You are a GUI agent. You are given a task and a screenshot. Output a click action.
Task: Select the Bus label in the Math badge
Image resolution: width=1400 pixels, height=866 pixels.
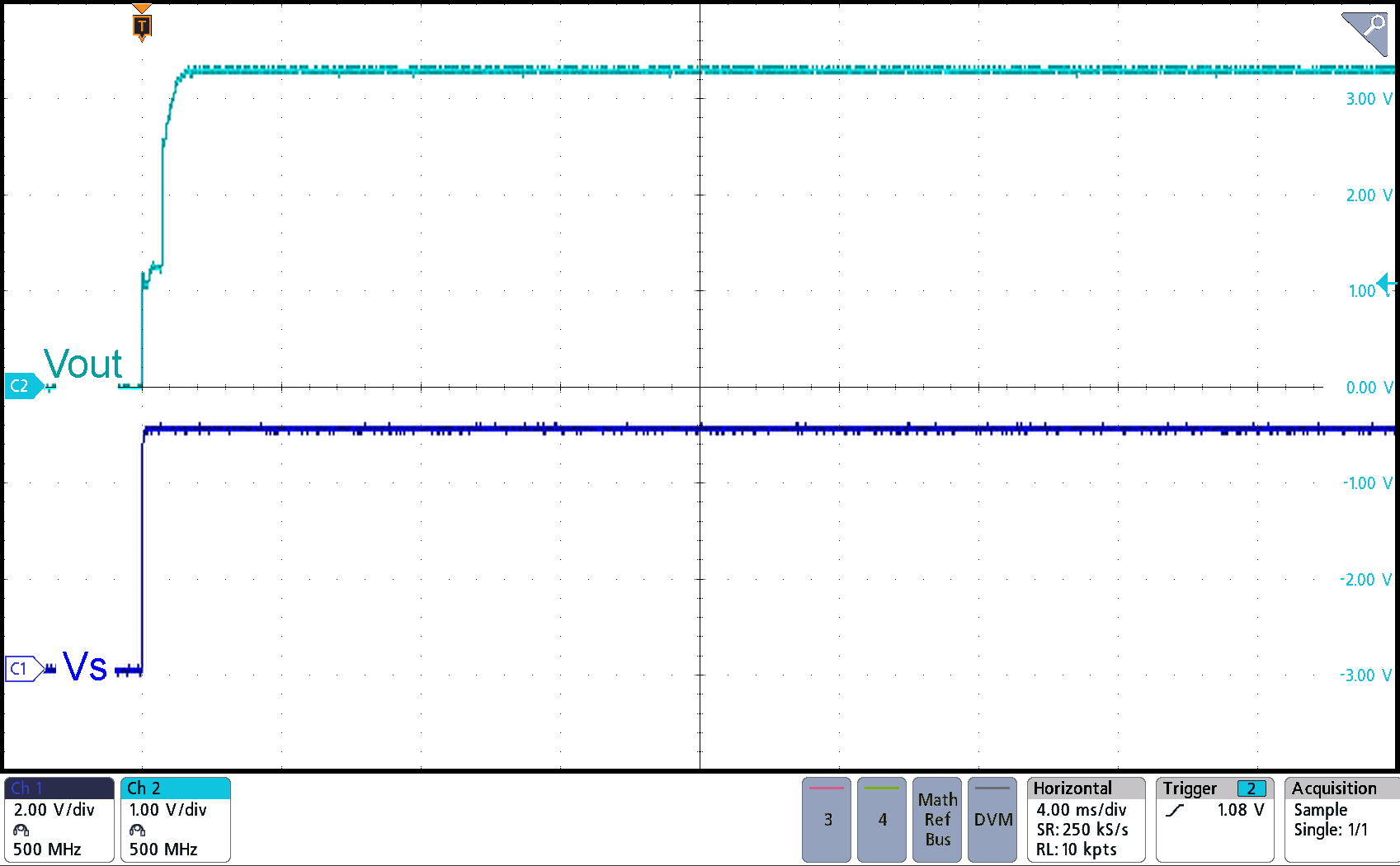coord(937,843)
